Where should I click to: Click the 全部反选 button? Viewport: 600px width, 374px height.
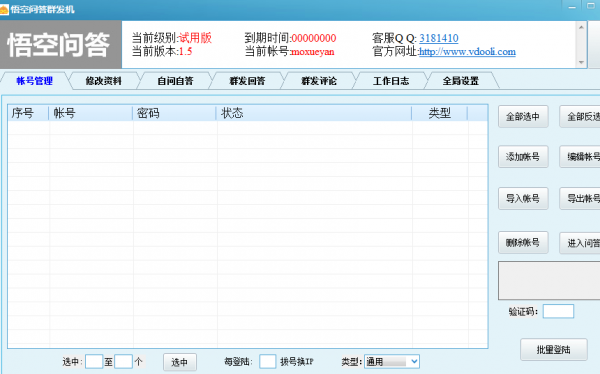tap(580, 116)
